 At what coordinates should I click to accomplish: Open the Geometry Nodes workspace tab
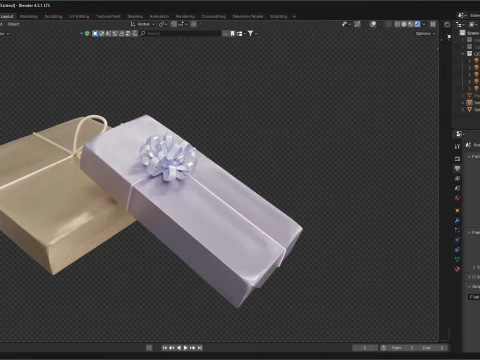tap(248, 16)
